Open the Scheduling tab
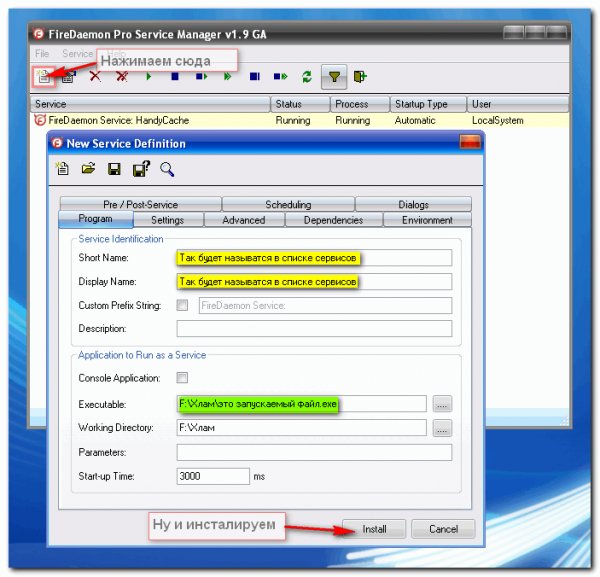 [288, 204]
